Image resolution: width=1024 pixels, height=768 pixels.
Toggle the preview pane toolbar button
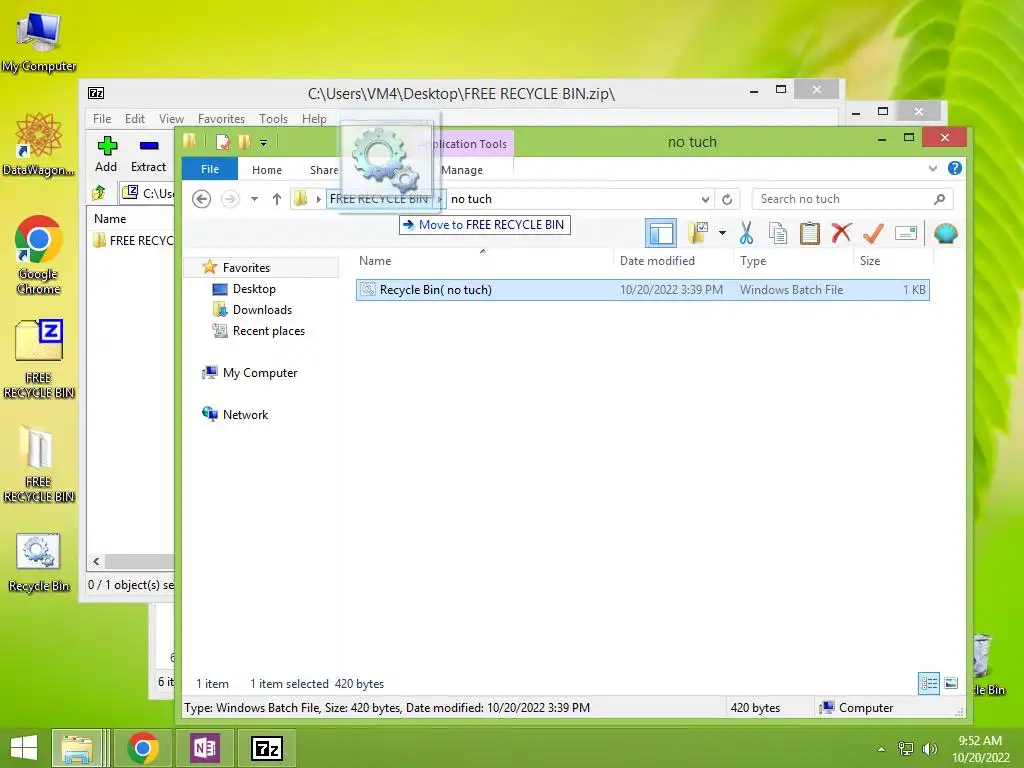[x=661, y=233]
